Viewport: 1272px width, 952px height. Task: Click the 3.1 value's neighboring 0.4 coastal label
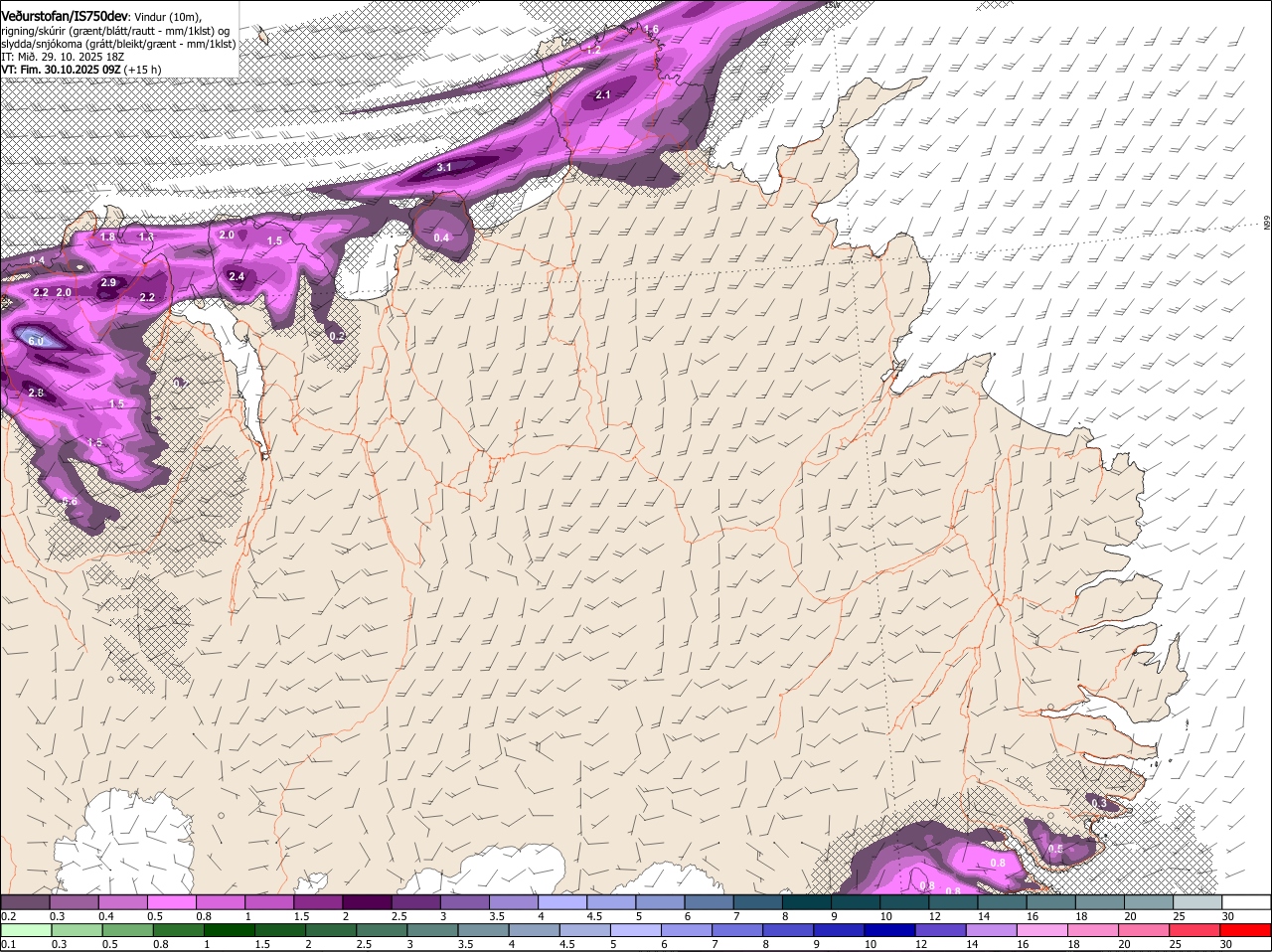coord(441,238)
